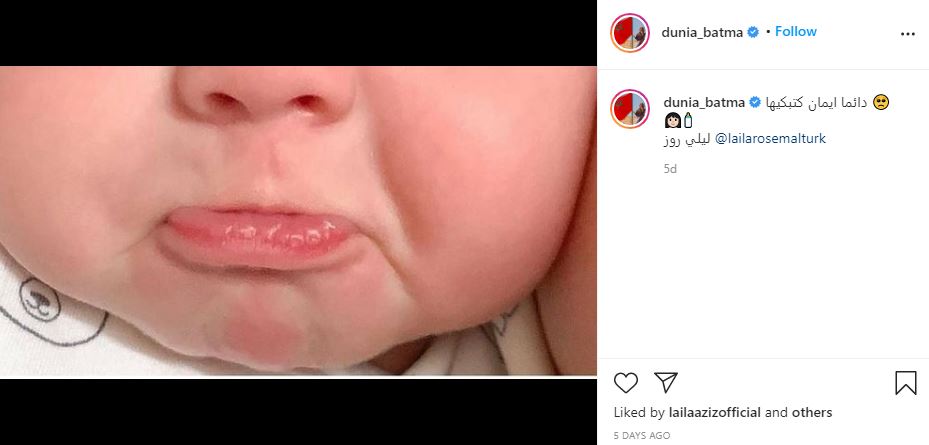View others who liked the post
Screen dimensions: 929x445
coord(813,412)
